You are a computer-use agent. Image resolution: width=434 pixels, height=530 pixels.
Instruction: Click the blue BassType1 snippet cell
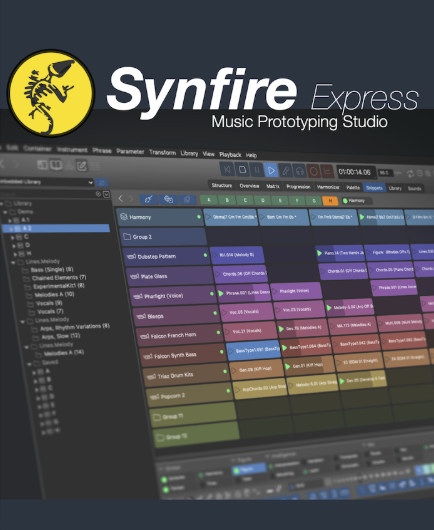[x=254, y=350]
